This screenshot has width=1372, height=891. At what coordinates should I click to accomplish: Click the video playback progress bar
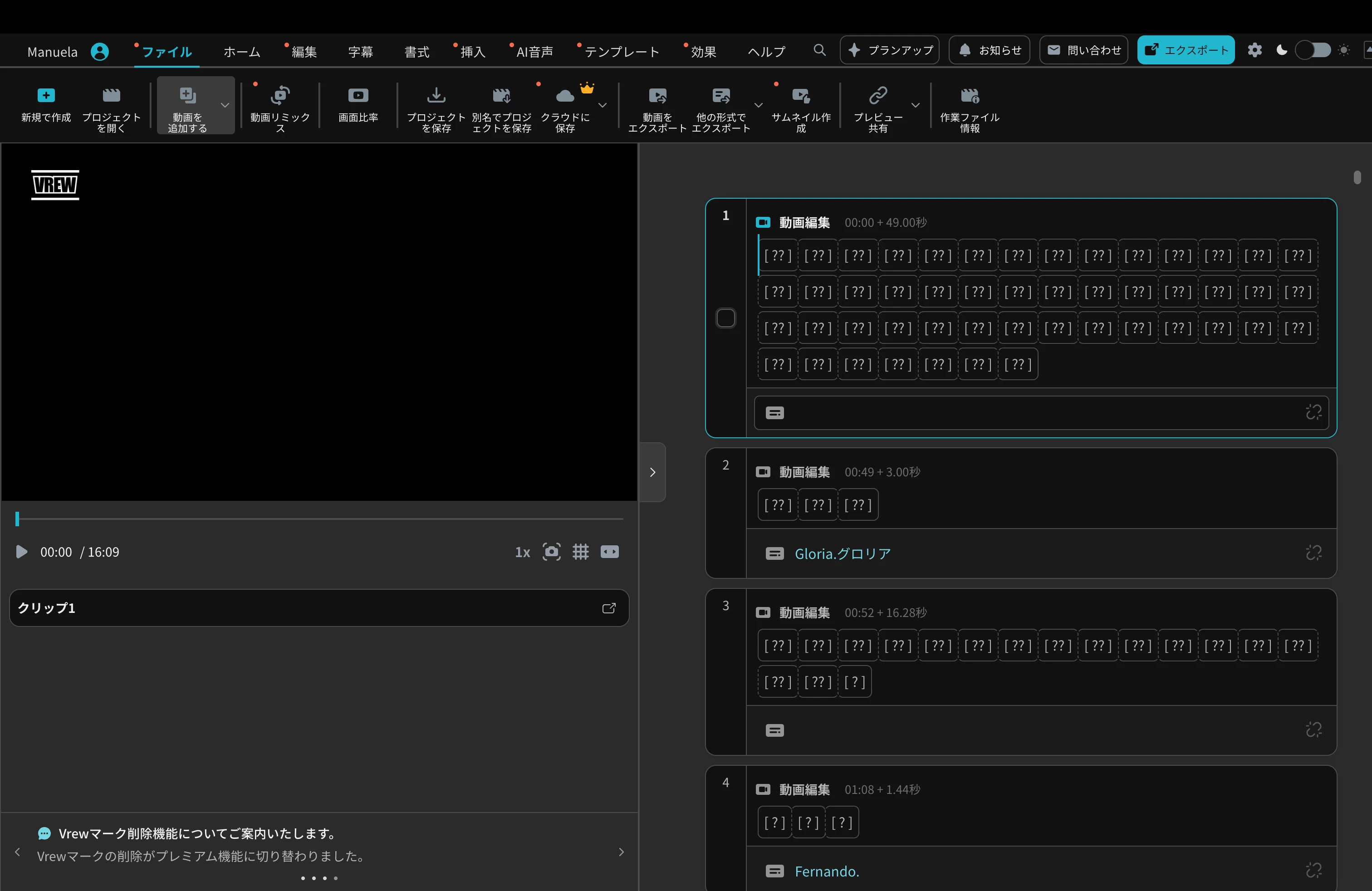click(320, 519)
